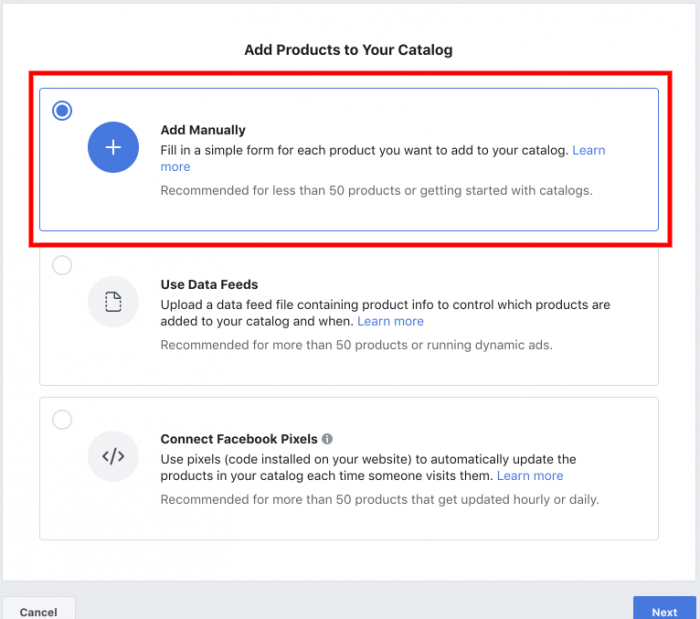This screenshot has width=700, height=619.
Task: Open Learn more link for Facebook pixels
Action: 530,476
